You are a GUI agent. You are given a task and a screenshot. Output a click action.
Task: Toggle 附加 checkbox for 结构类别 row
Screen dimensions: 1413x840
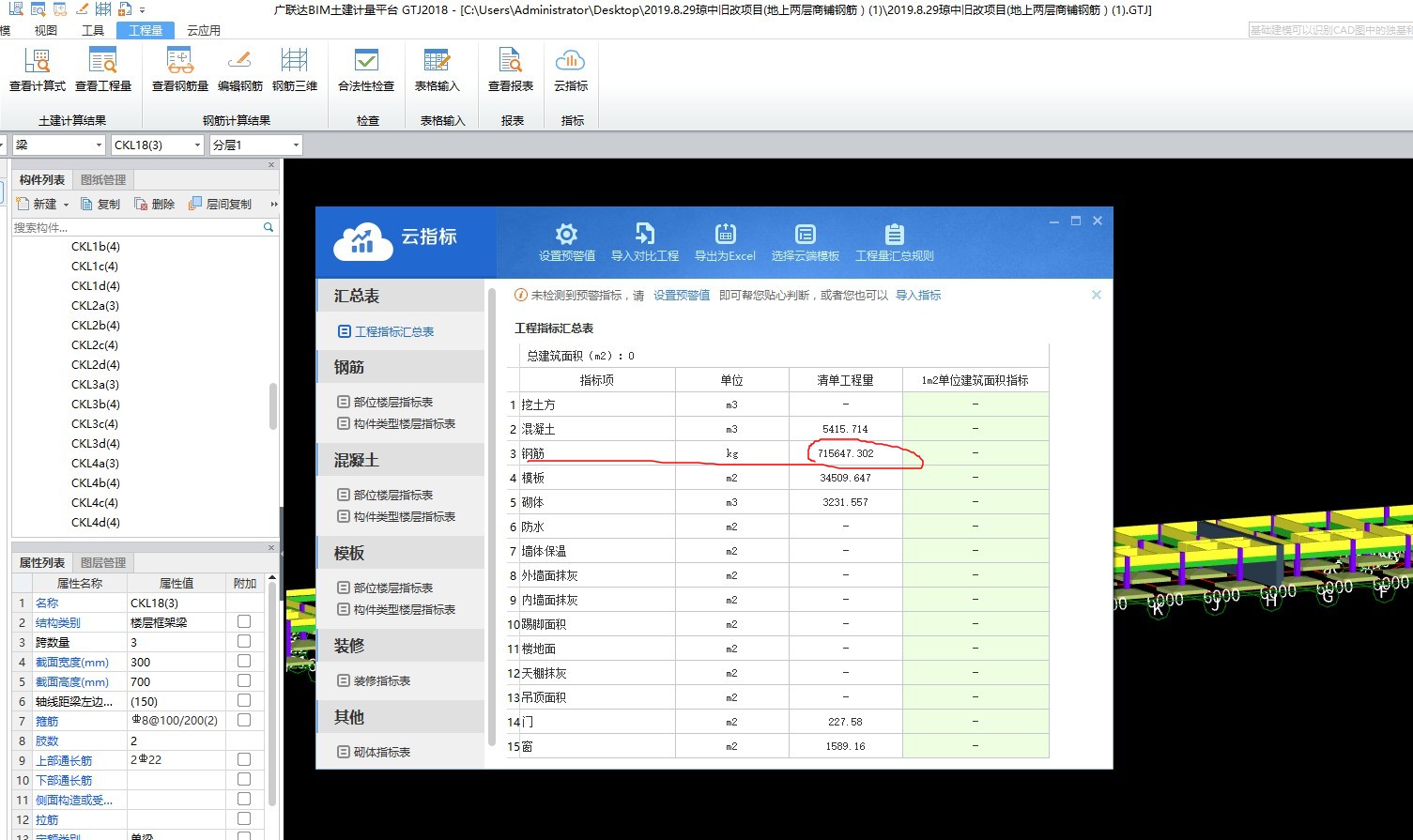244,621
